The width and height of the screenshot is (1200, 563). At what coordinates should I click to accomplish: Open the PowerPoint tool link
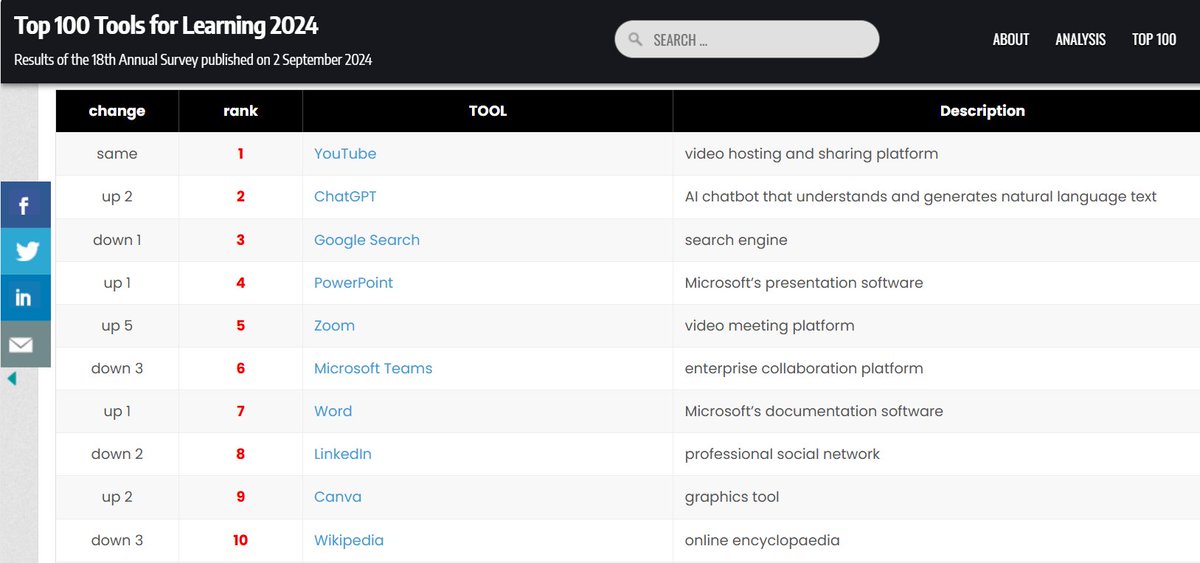[353, 283]
